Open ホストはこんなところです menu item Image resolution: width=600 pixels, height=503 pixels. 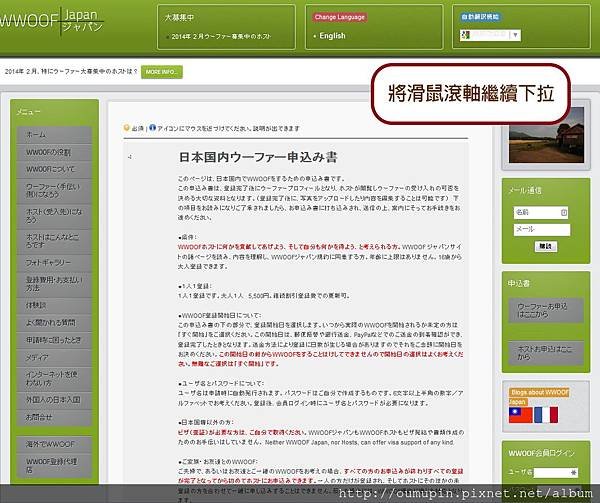click(x=54, y=241)
